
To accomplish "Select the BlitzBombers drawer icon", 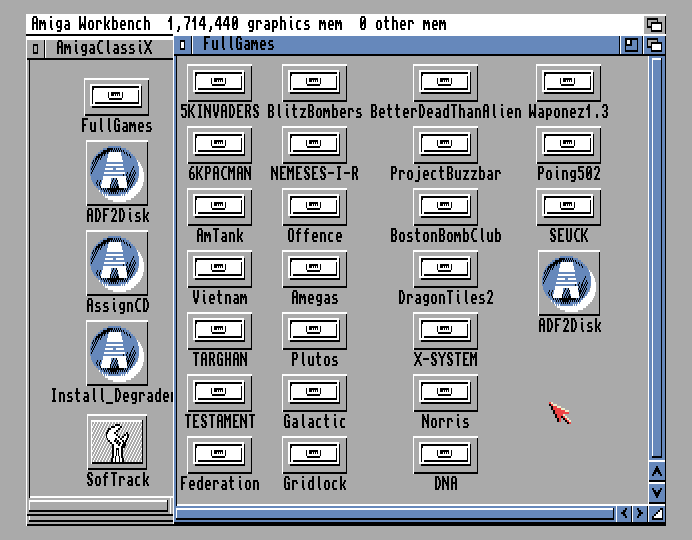I will click(314, 83).
